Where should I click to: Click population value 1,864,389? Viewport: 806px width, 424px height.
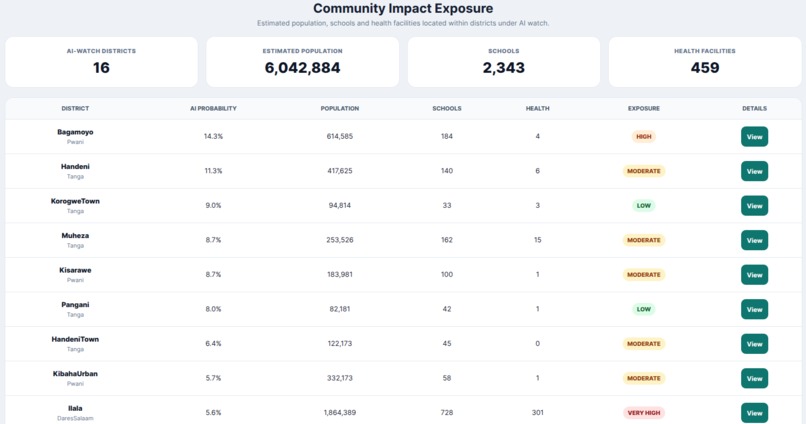click(x=340, y=412)
